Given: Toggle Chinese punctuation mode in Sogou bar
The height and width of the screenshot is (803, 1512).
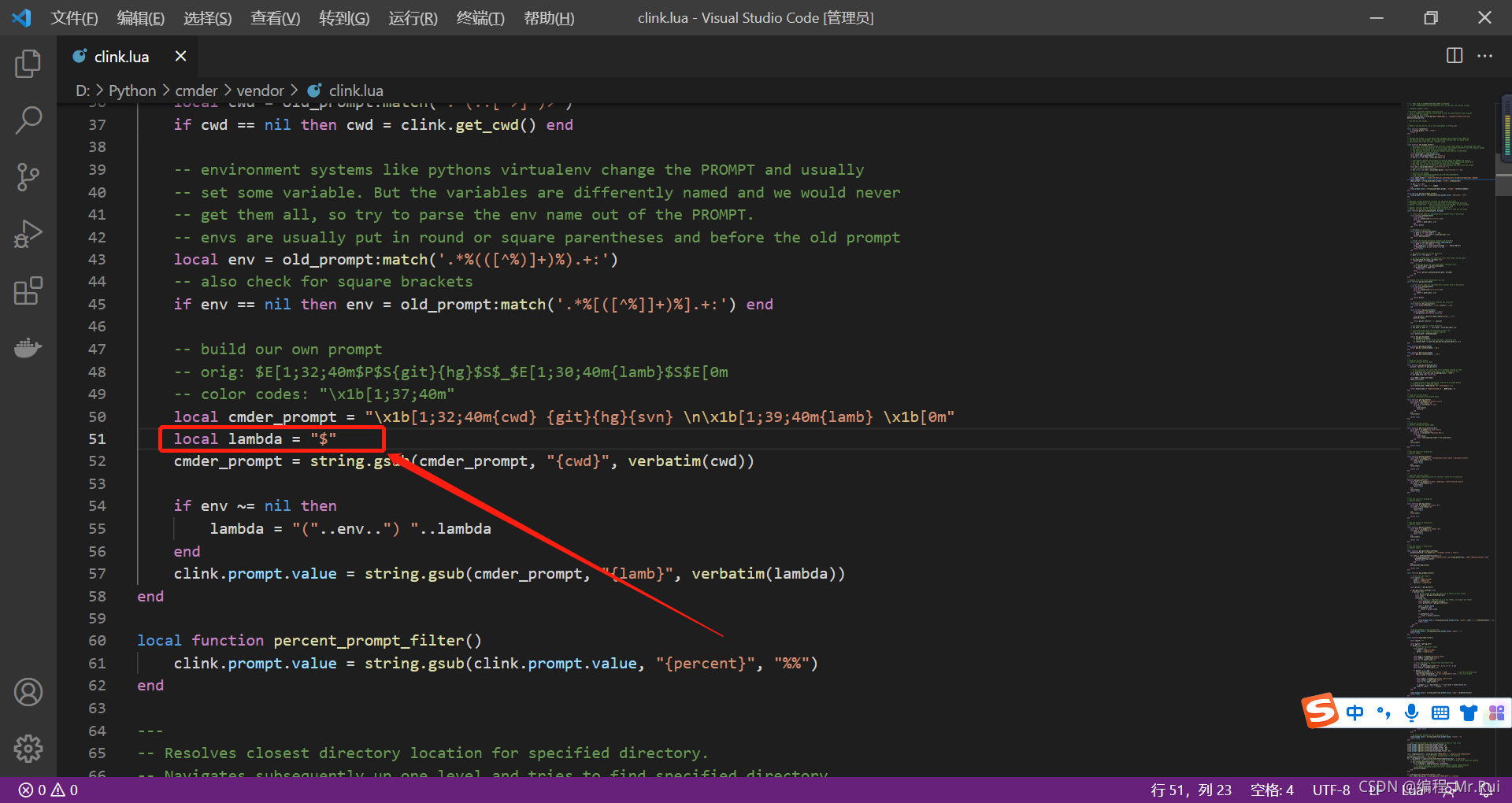Looking at the screenshot, I should (1384, 712).
